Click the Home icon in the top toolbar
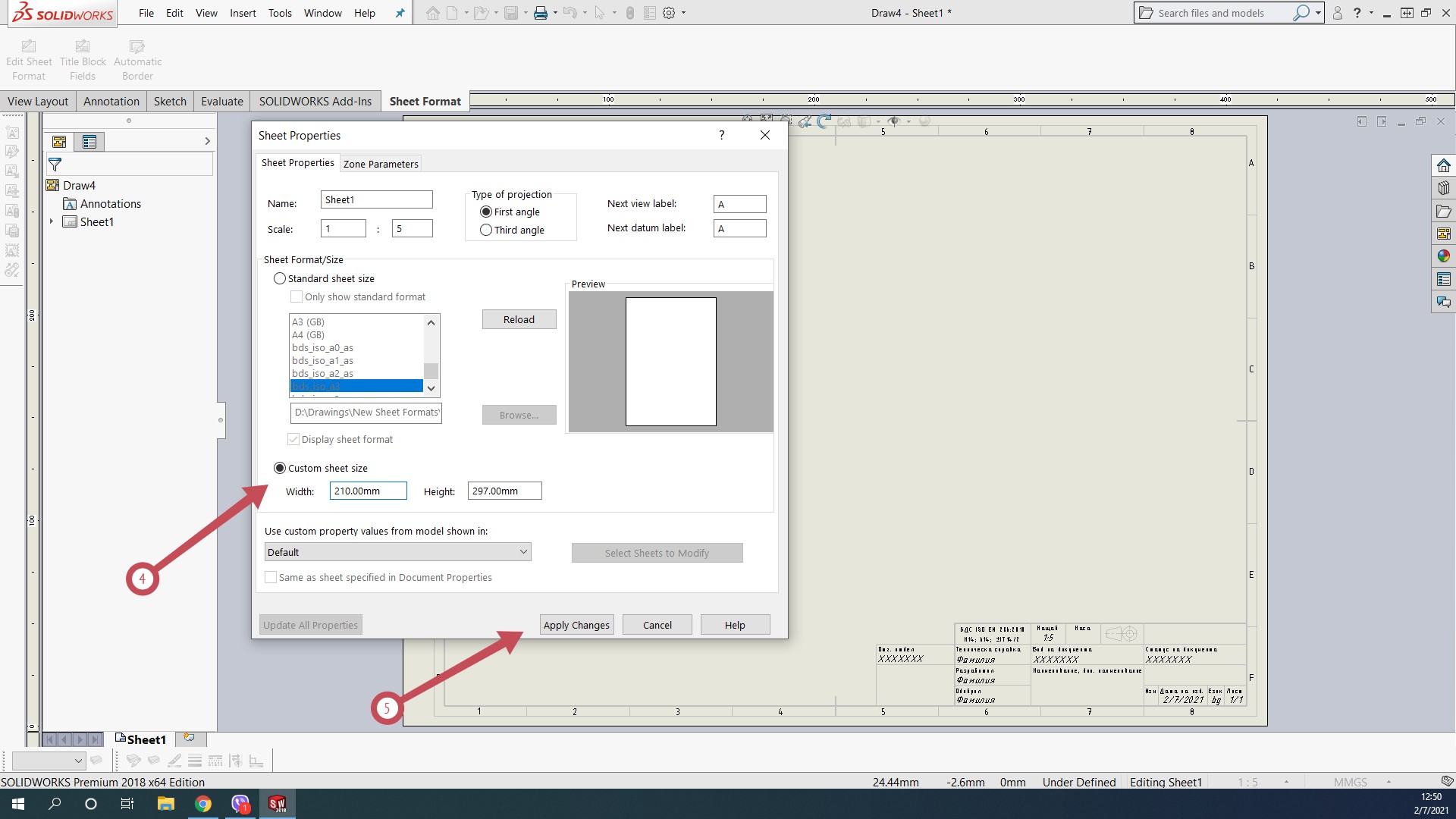Image resolution: width=1456 pixels, height=819 pixels. point(432,13)
